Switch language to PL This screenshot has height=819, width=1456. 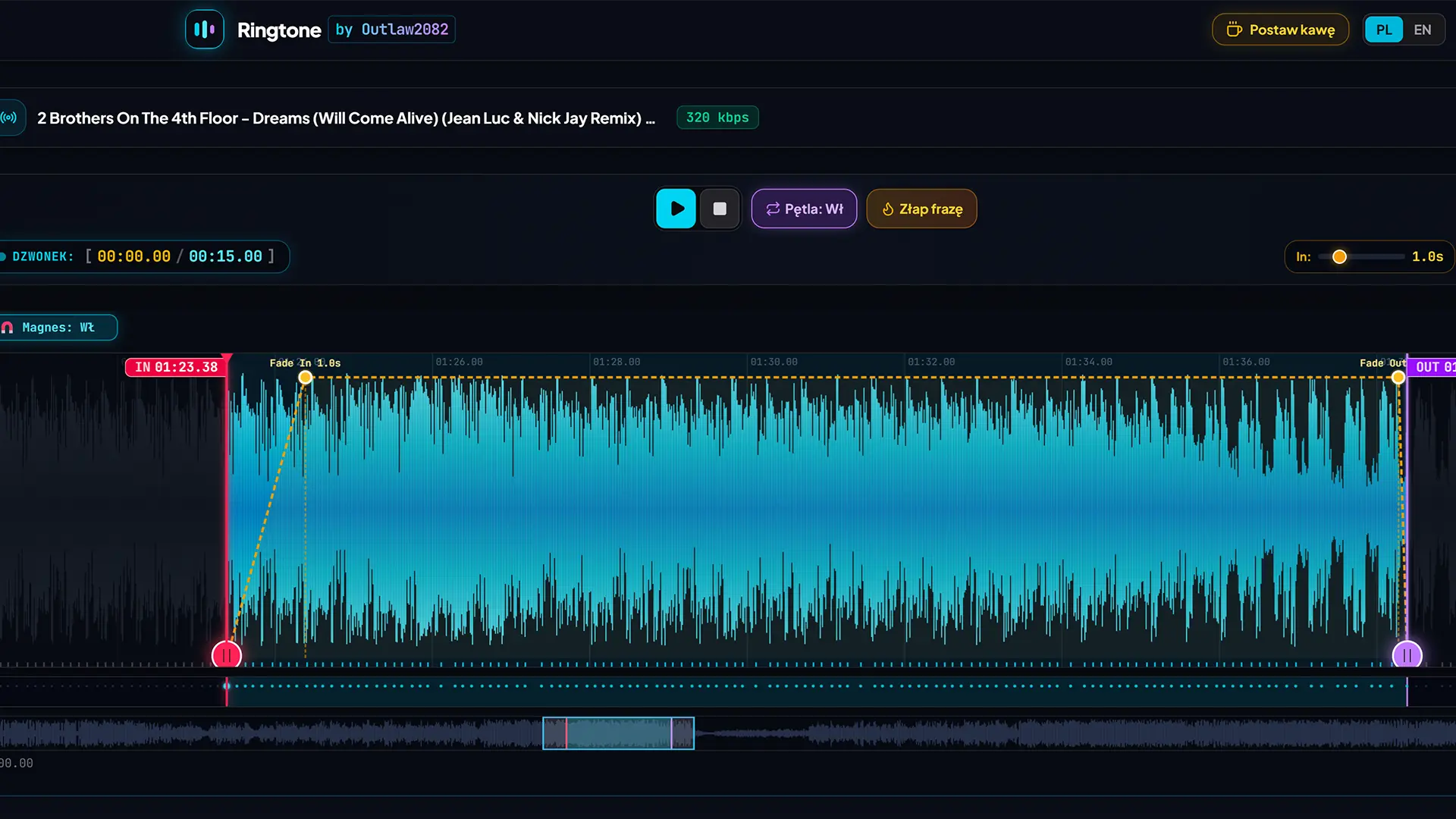click(1384, 30)
